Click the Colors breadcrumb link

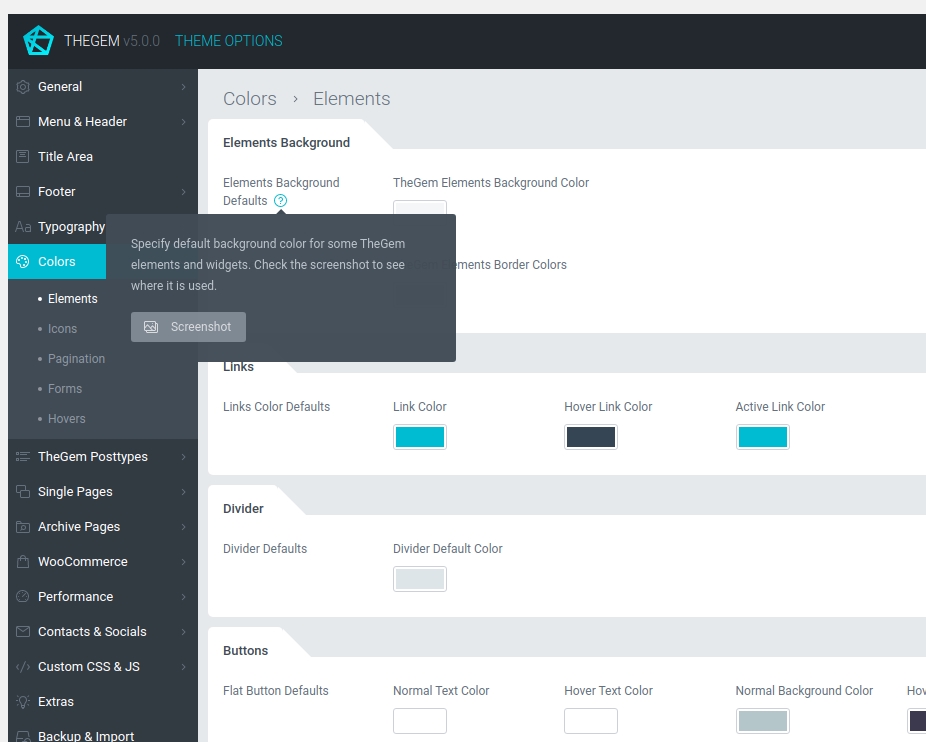click(x=249, y=99)
